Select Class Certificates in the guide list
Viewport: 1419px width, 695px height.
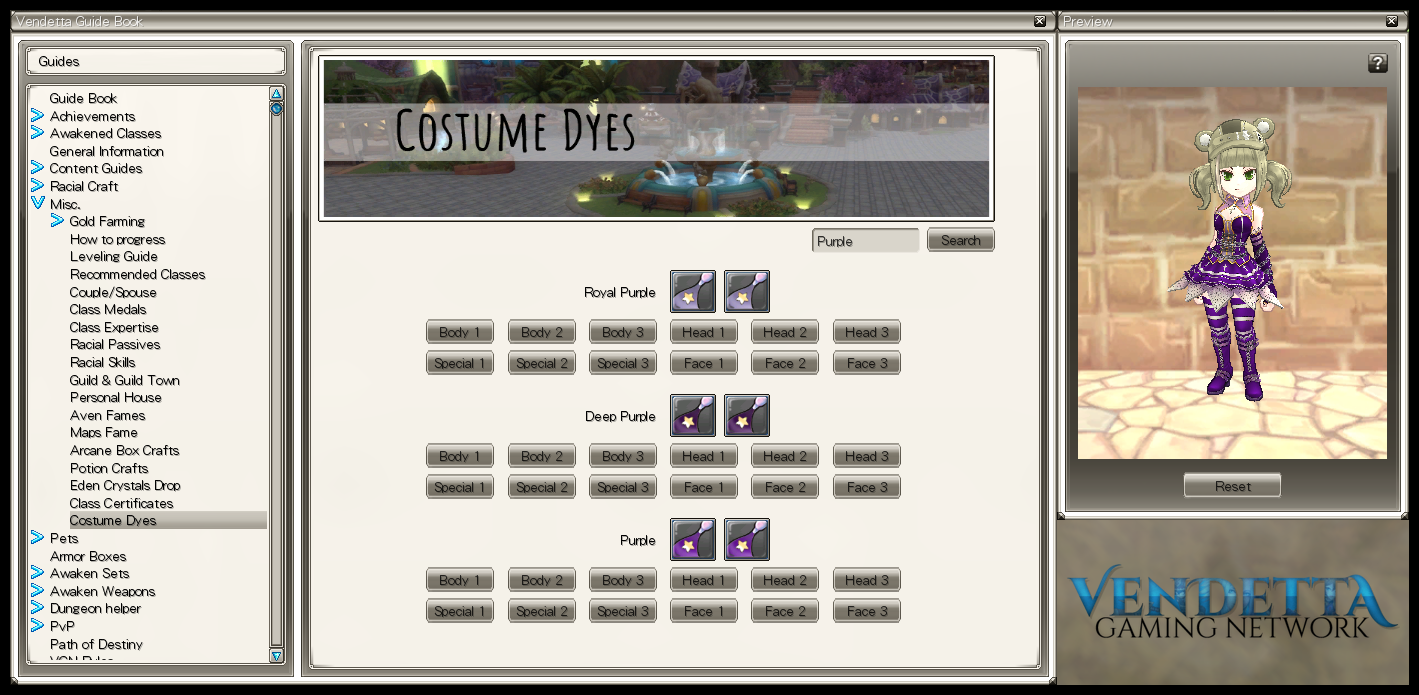click(121, 503)
